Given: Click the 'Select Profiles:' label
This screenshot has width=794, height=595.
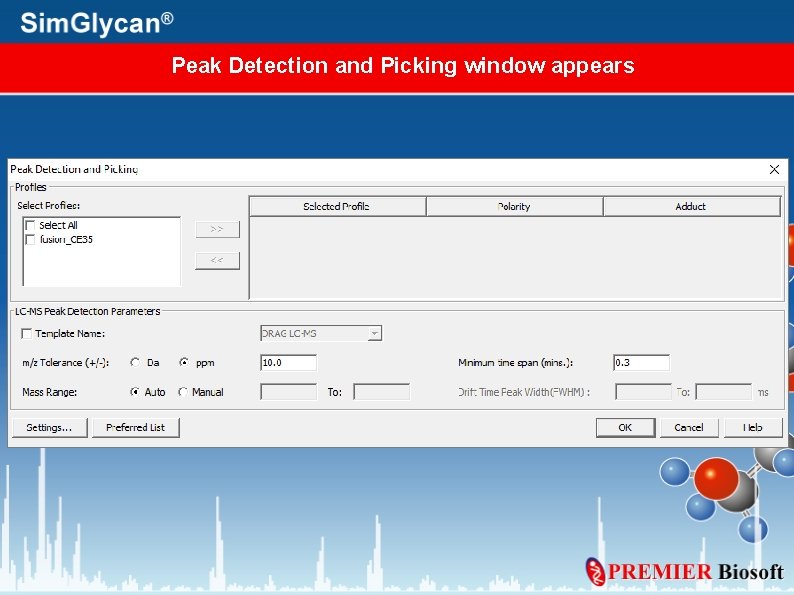Looking at the screenshot, I should pos(49,206).
